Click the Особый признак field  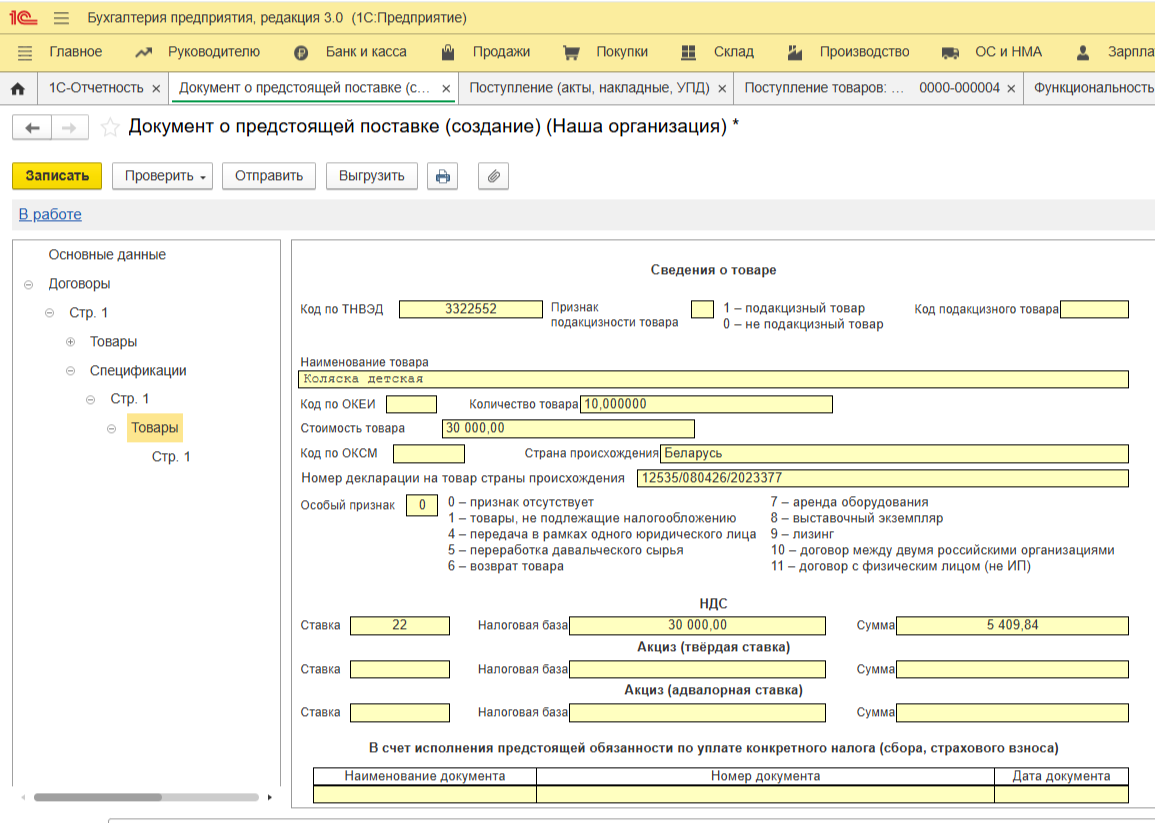[422, 505]
